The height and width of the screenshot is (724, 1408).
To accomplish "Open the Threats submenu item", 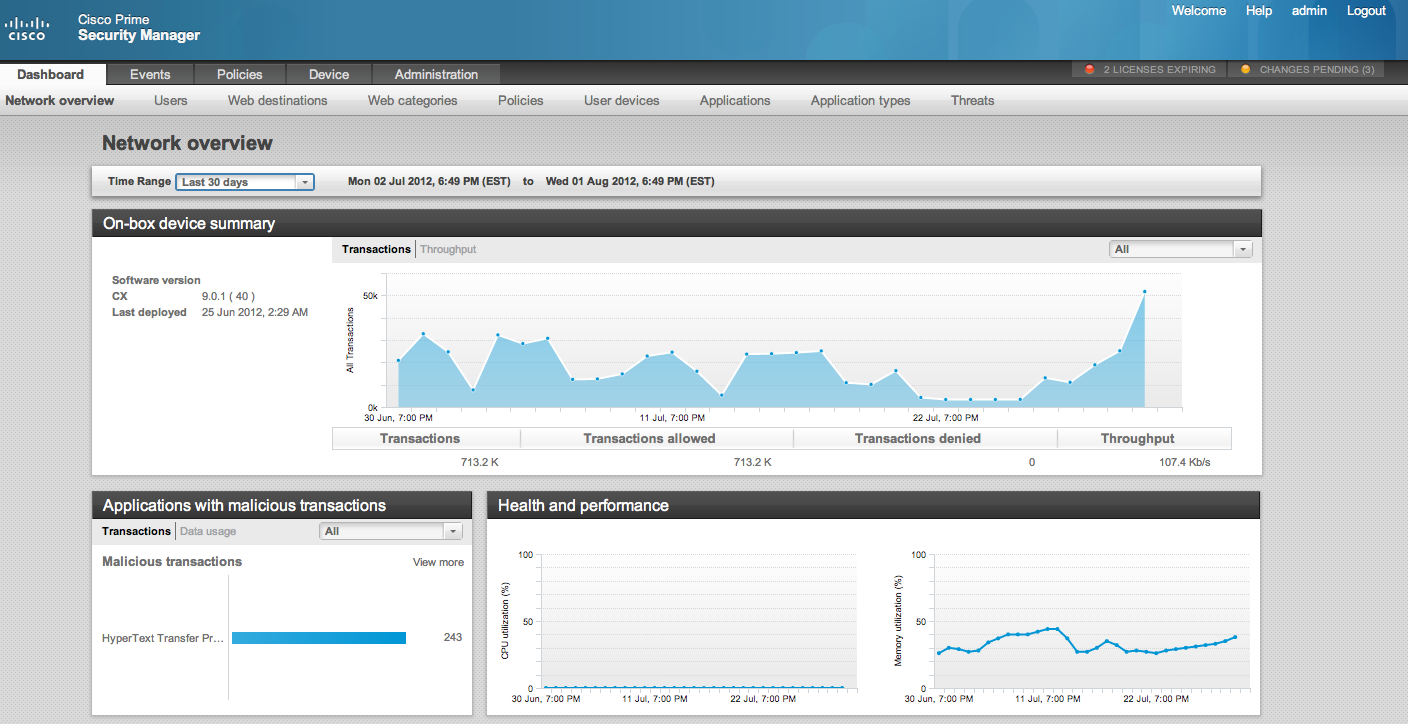I will [x=972, y=100].
